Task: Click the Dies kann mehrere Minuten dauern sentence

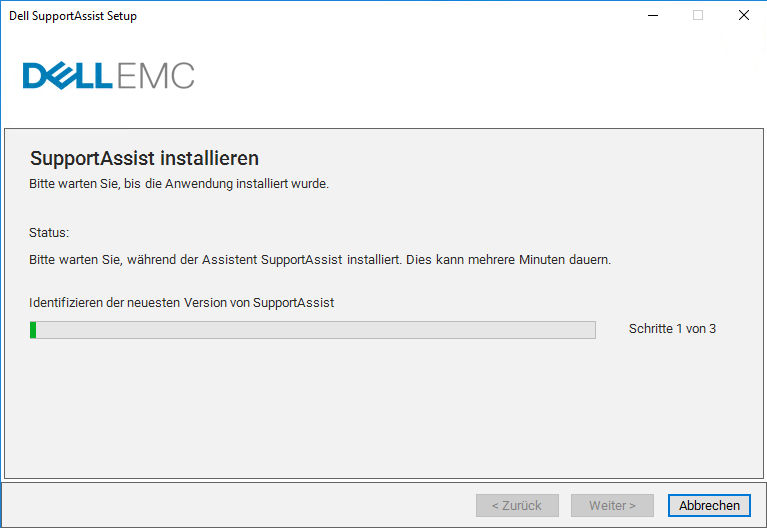Action: 509,259
